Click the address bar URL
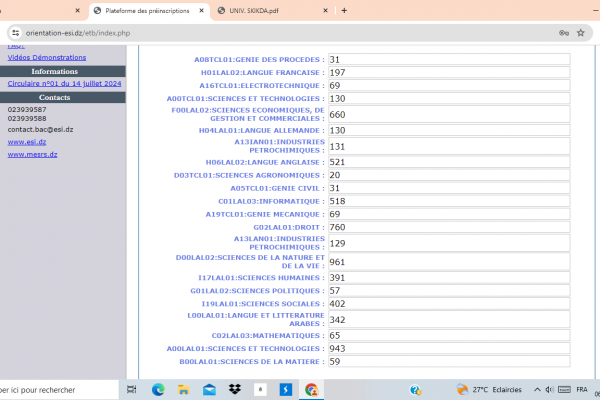 78,33
